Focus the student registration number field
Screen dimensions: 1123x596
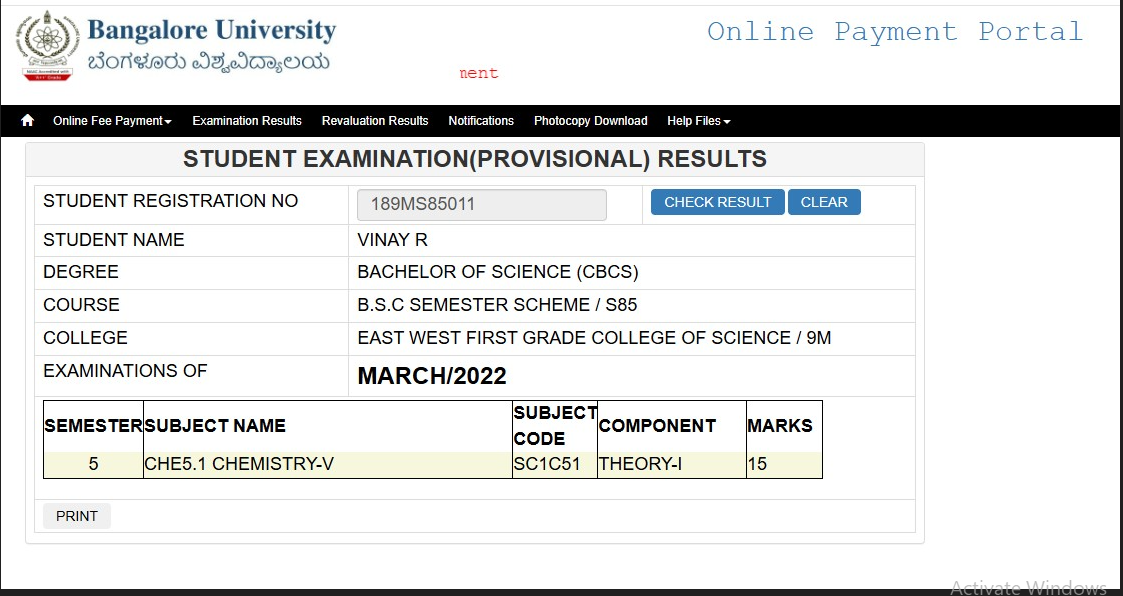click(482, 204)
